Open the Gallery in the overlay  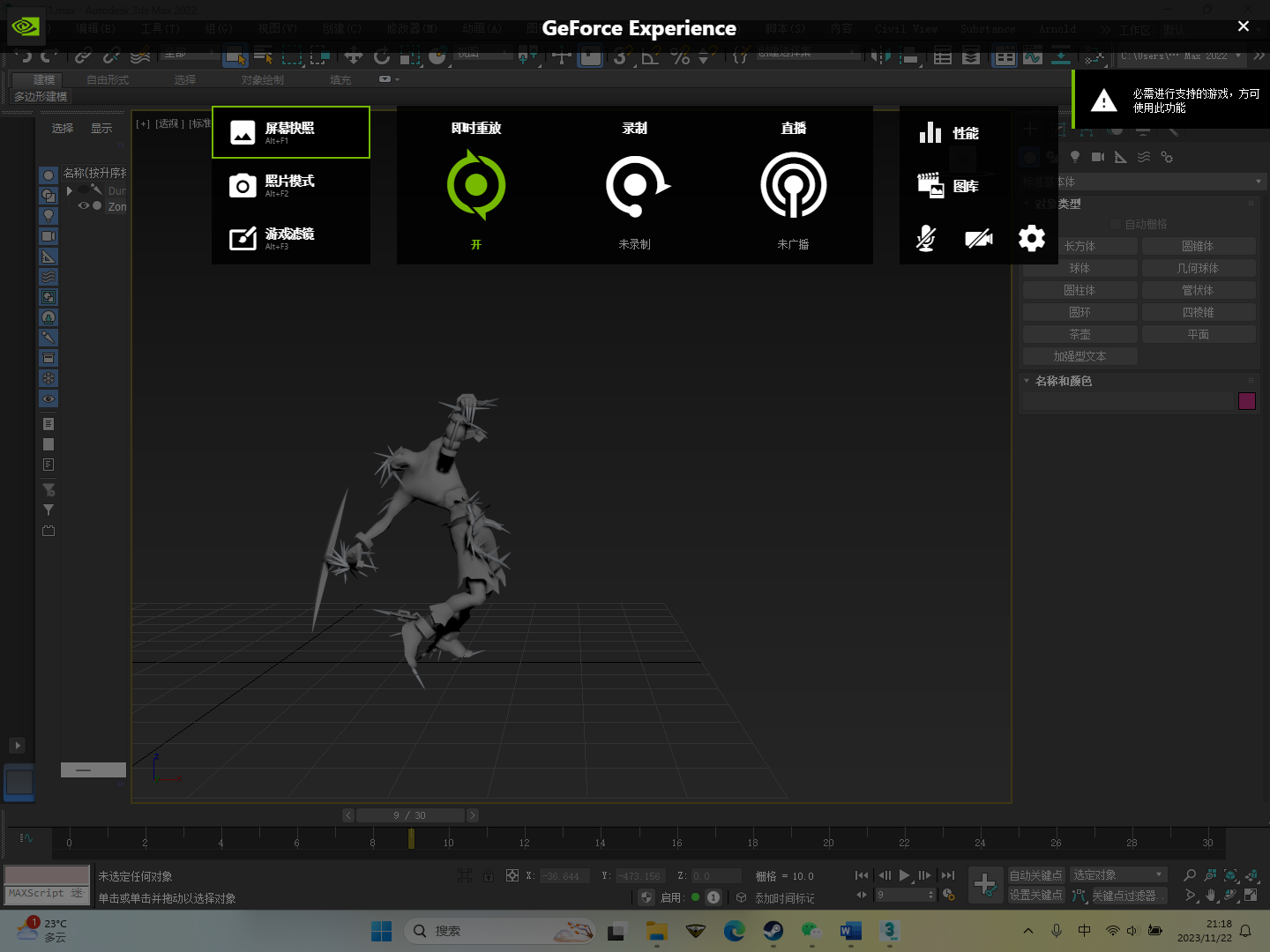pos(949,186)
